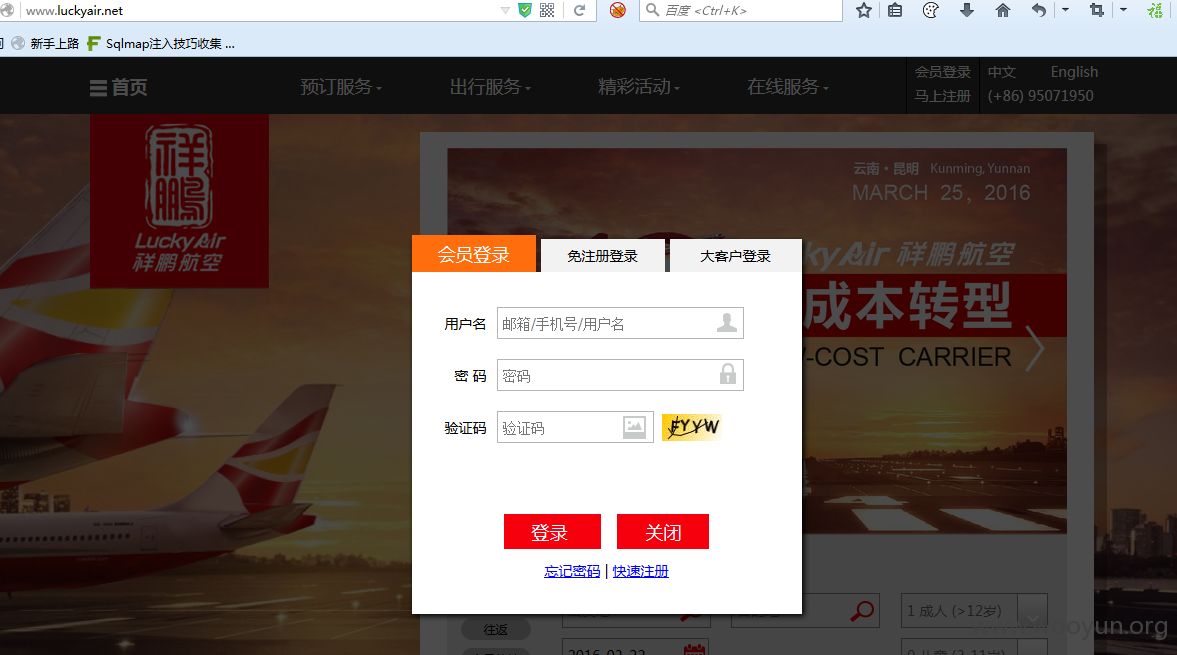Click the user silhouette icon in username field
The image size is (1177, 655).
(727, 323)
